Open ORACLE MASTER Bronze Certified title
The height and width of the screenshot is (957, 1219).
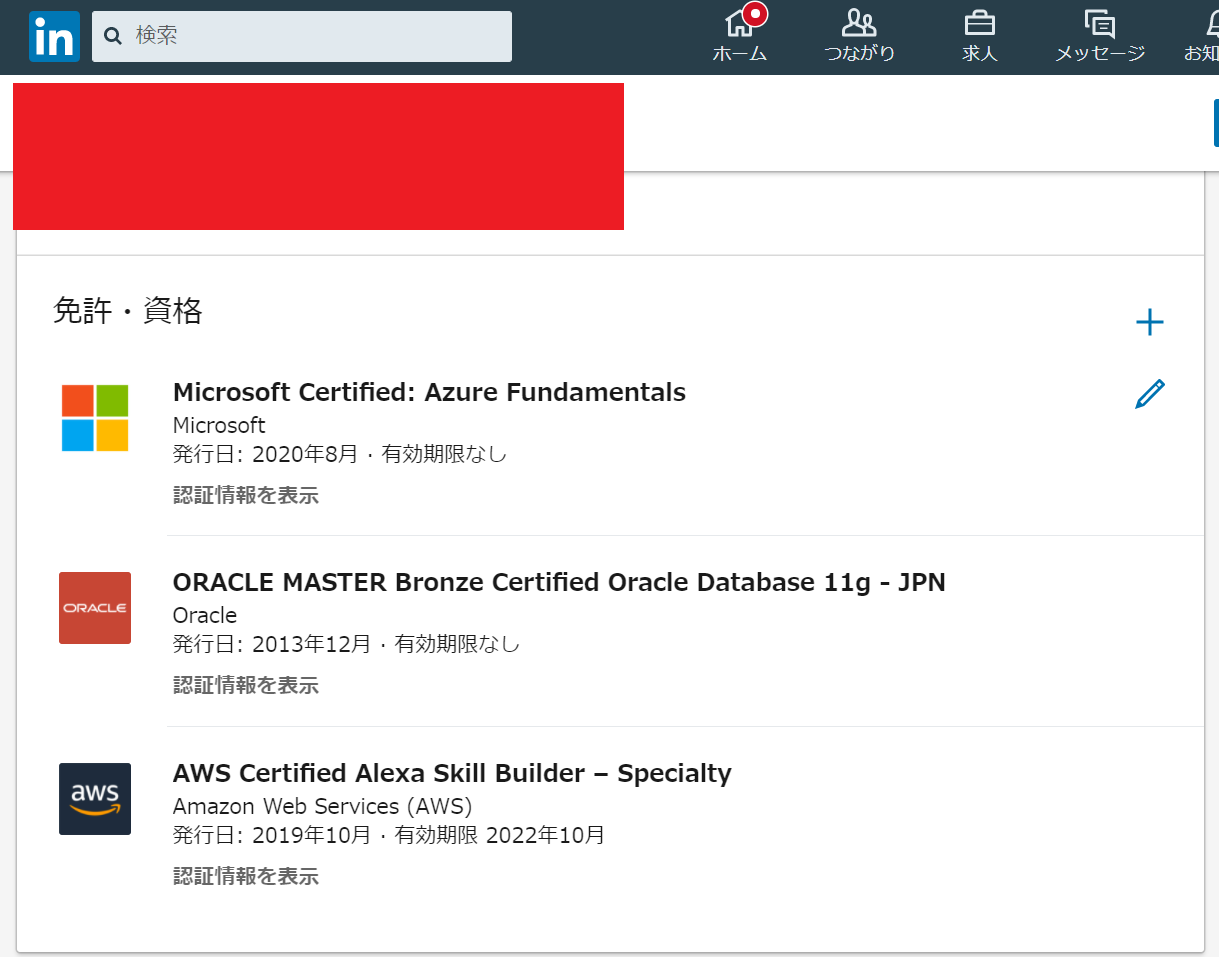coord(559,582)
